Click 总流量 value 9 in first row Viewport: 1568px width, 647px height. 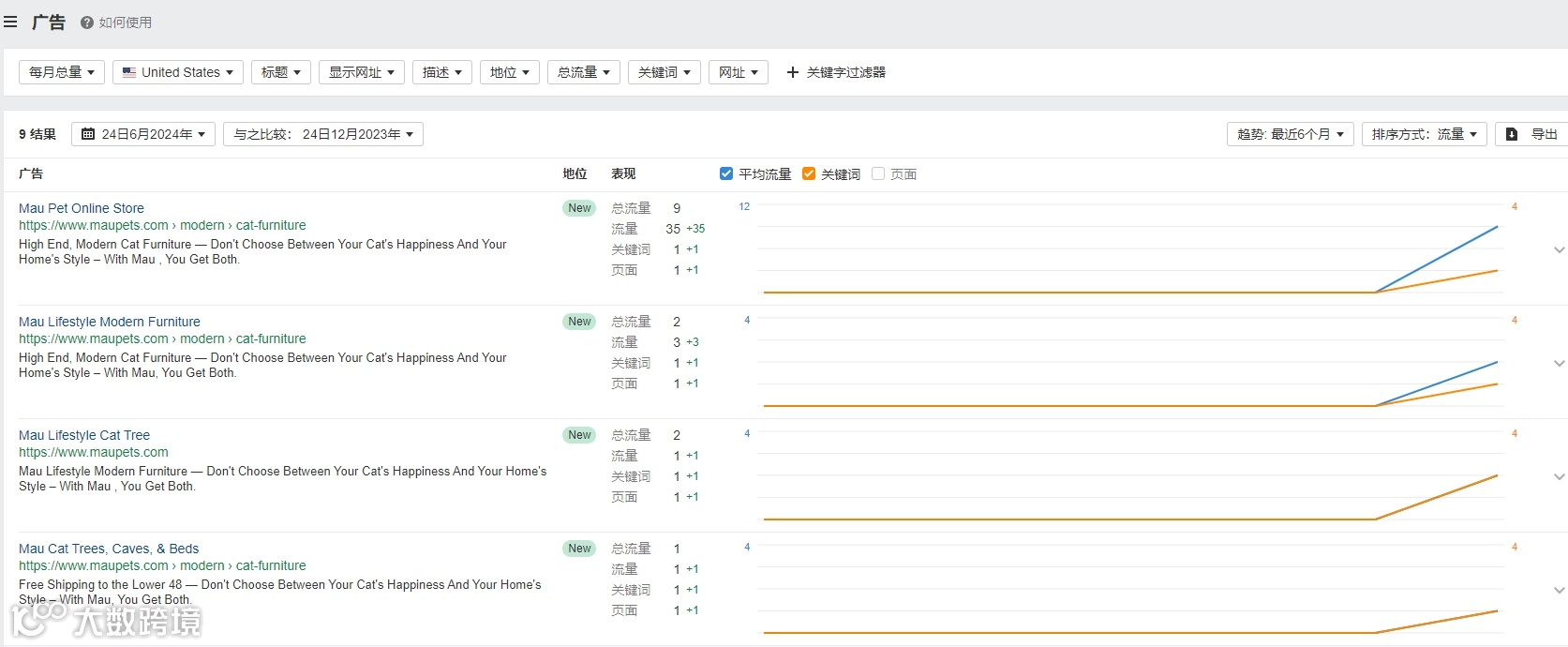677,208
